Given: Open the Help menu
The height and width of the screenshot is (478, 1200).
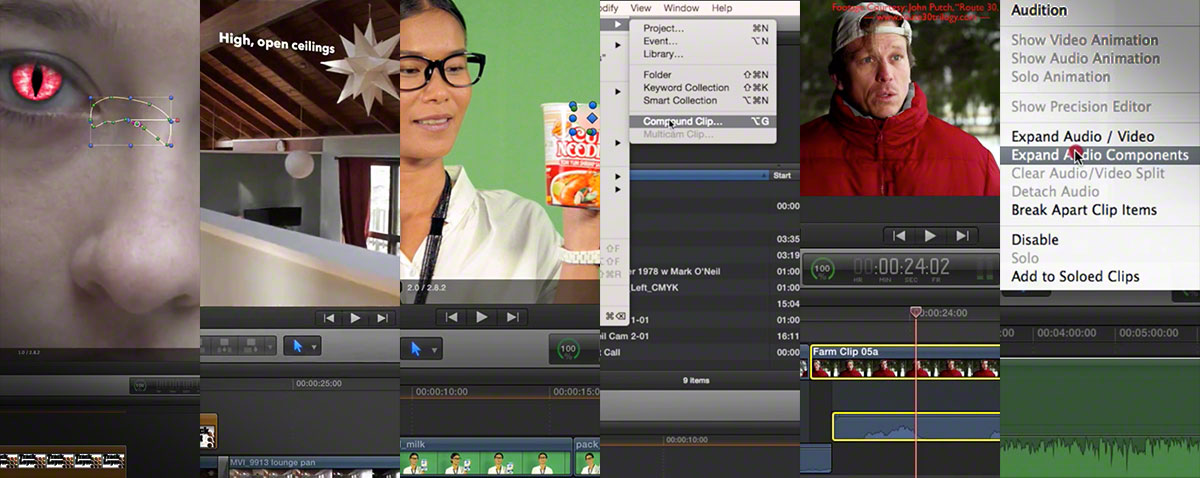Looking at the screenshot, I should tap(722, 8).
